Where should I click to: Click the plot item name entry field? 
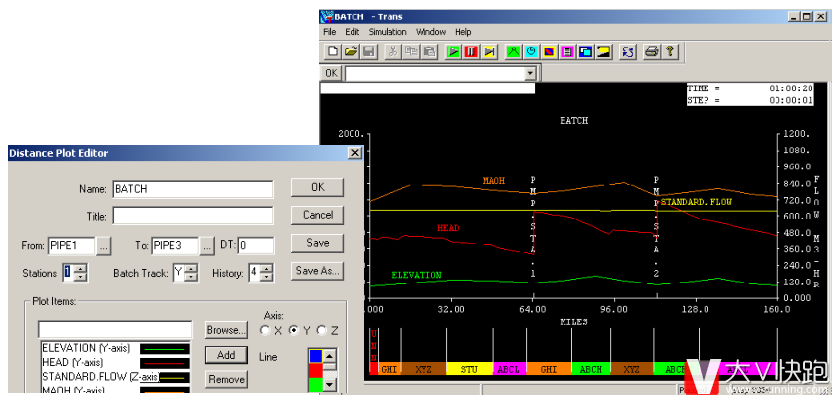115,330
